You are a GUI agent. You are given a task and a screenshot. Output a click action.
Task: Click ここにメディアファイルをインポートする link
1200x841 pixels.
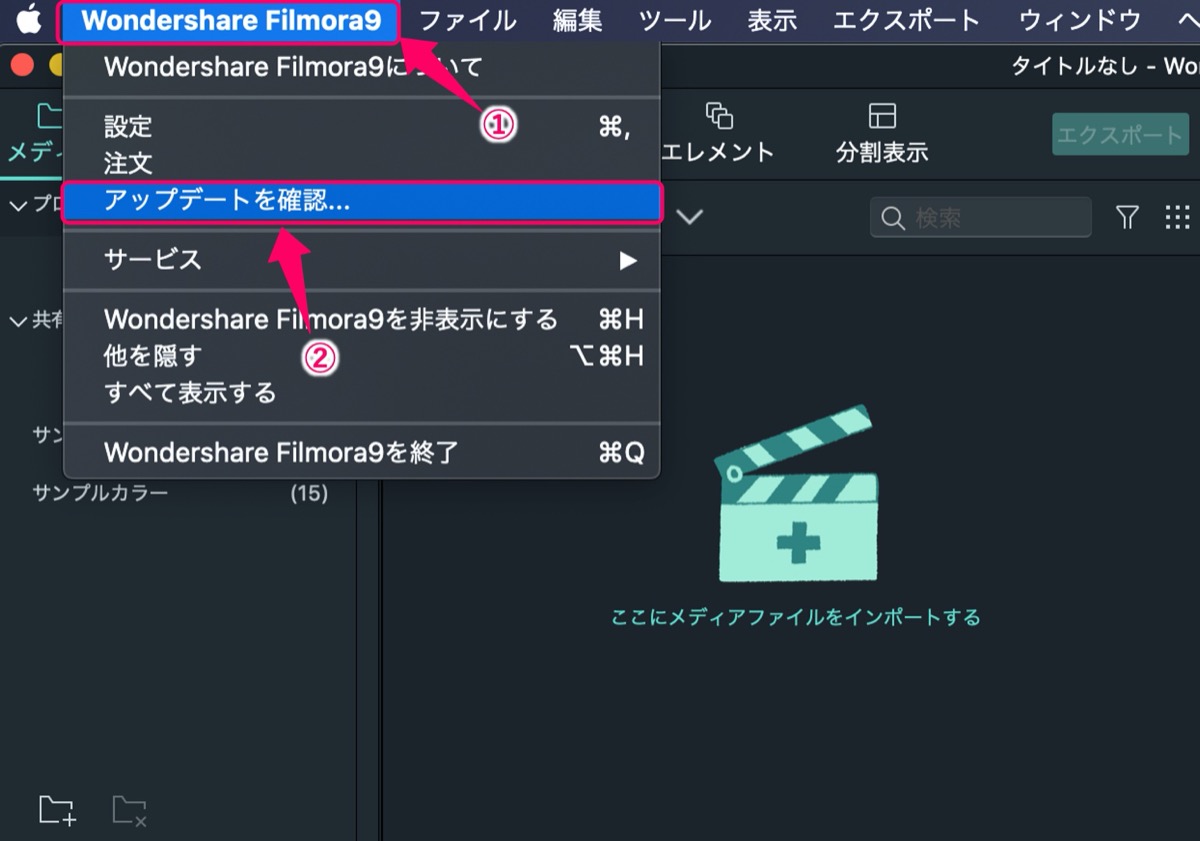[796, 617]
